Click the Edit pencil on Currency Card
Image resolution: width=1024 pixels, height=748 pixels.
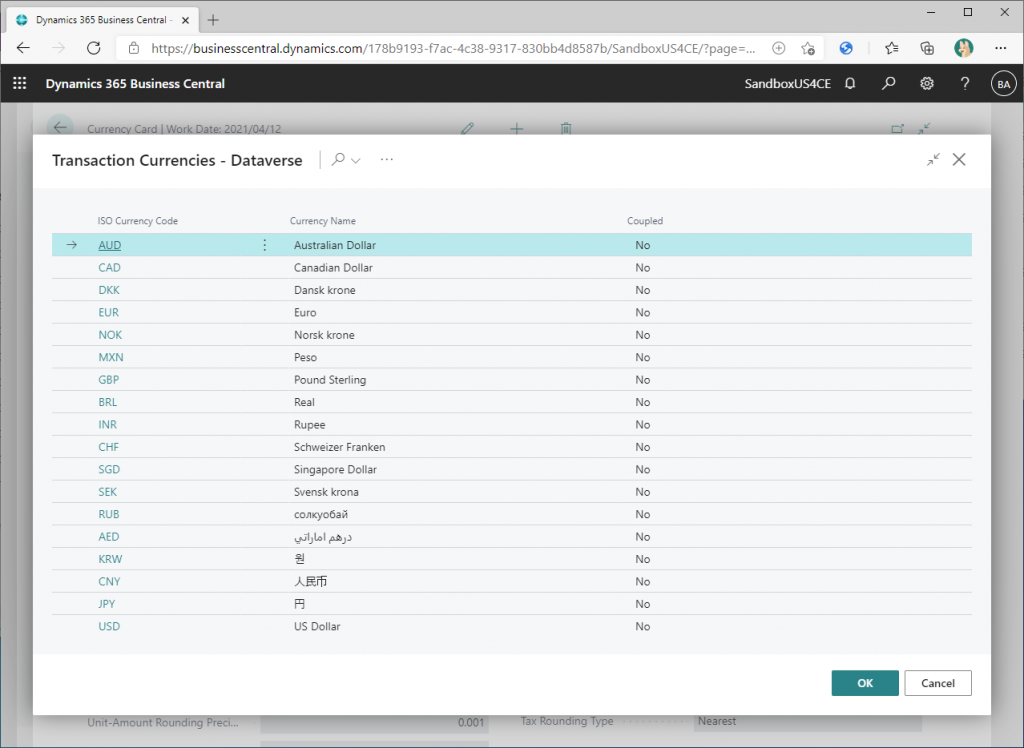pyautogui.click(x=467, y=129)
